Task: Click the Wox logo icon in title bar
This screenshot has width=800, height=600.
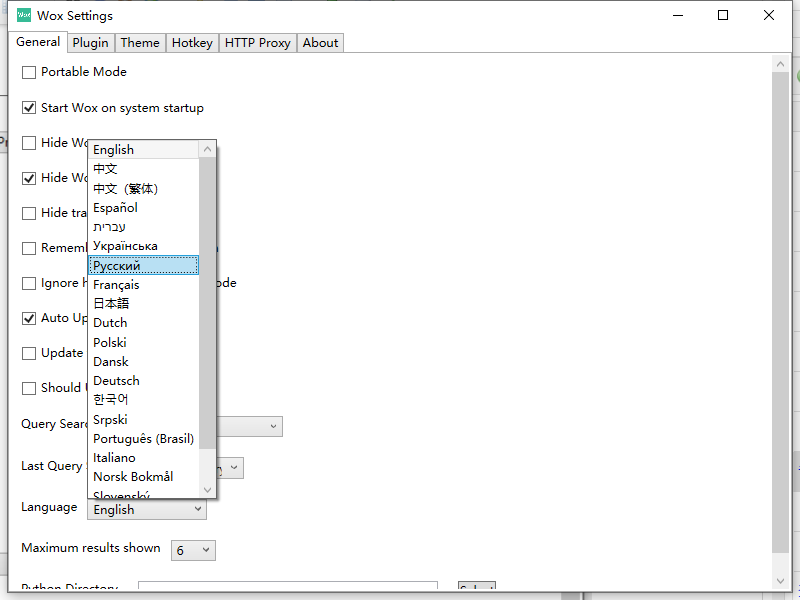Action: (24, 15)
